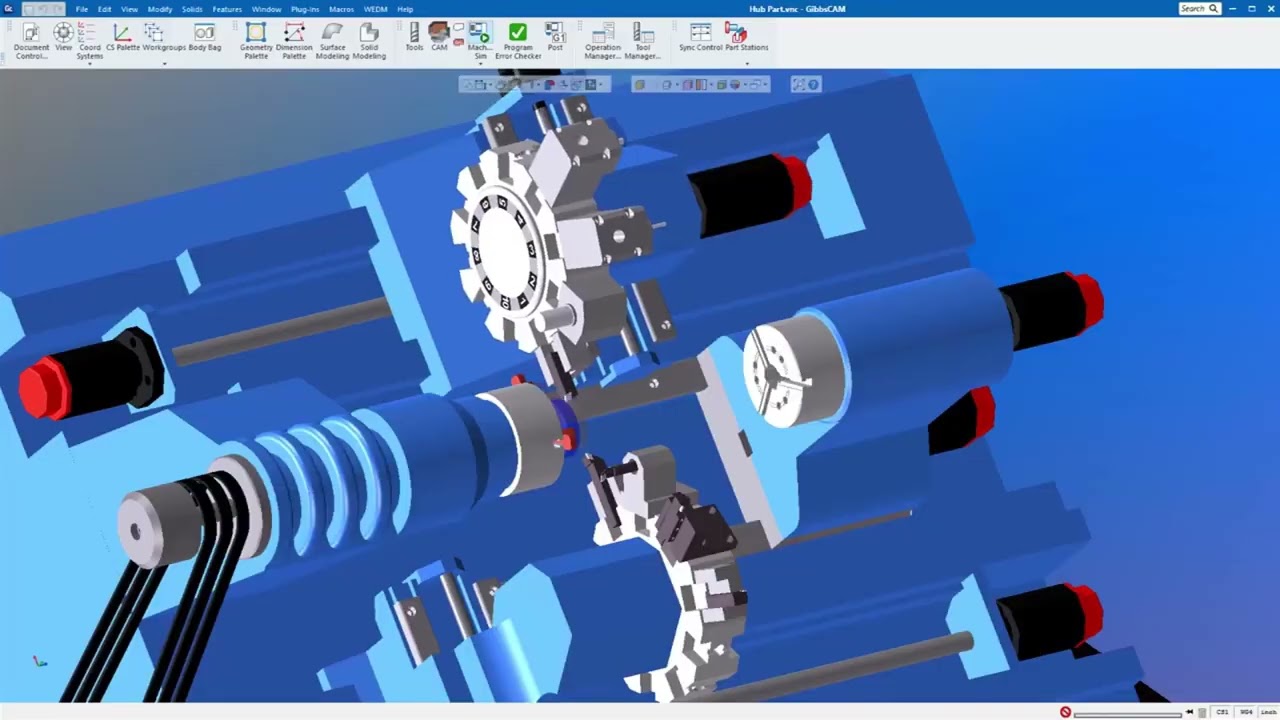Screen dimensions: 1280x720
Task: Open the WEDM menu
Action: (x=375, y=9)
